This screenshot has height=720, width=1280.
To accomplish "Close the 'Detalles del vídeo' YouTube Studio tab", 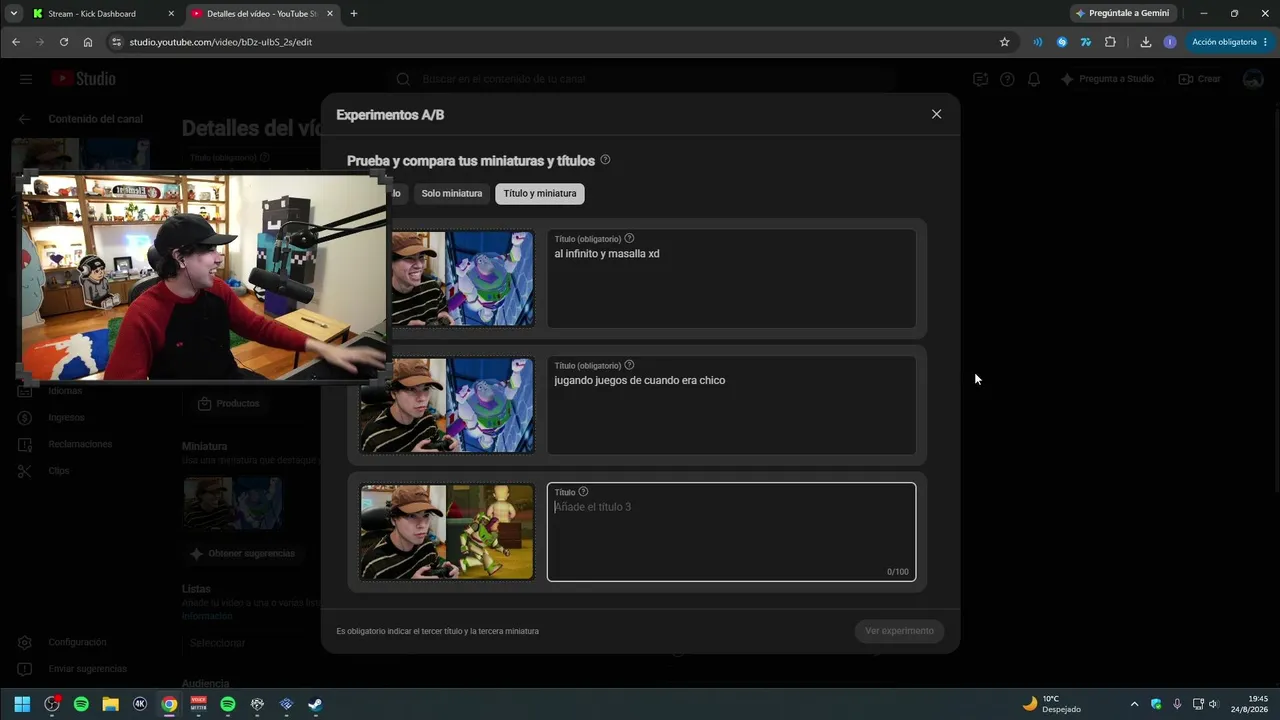I will pyautogui.click(x=331, y=14).
